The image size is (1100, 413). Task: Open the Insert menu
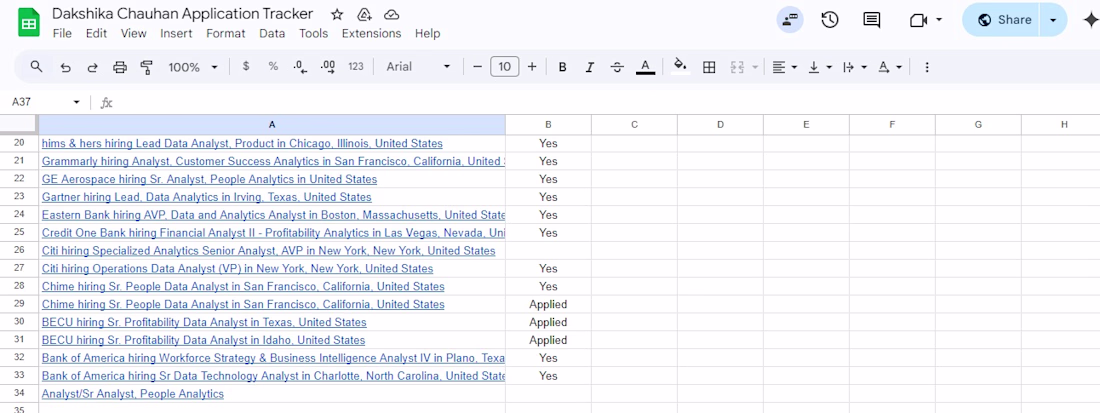(176, 33)
